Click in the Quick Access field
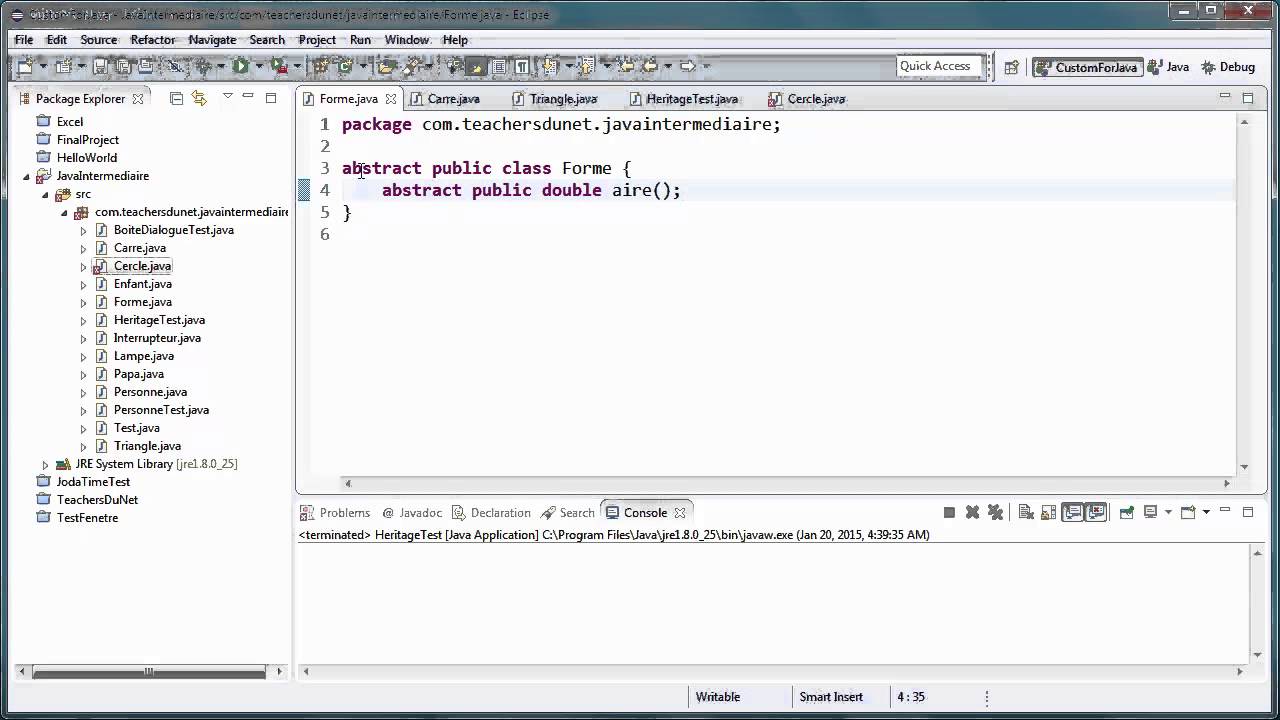This screenshot has width=1280, height=720. [937, 66]
